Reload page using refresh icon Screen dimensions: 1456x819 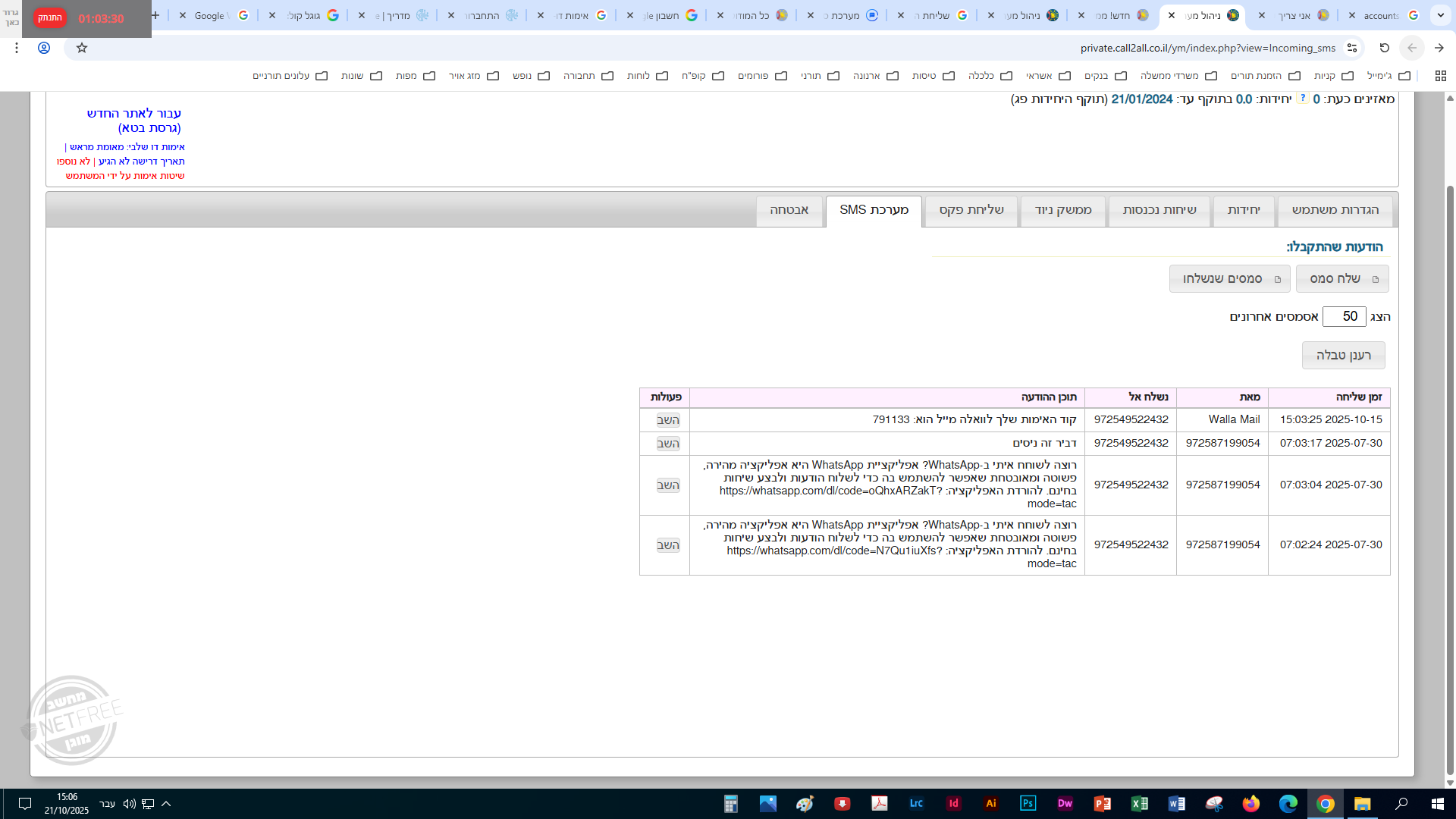tap(1384, 48)
